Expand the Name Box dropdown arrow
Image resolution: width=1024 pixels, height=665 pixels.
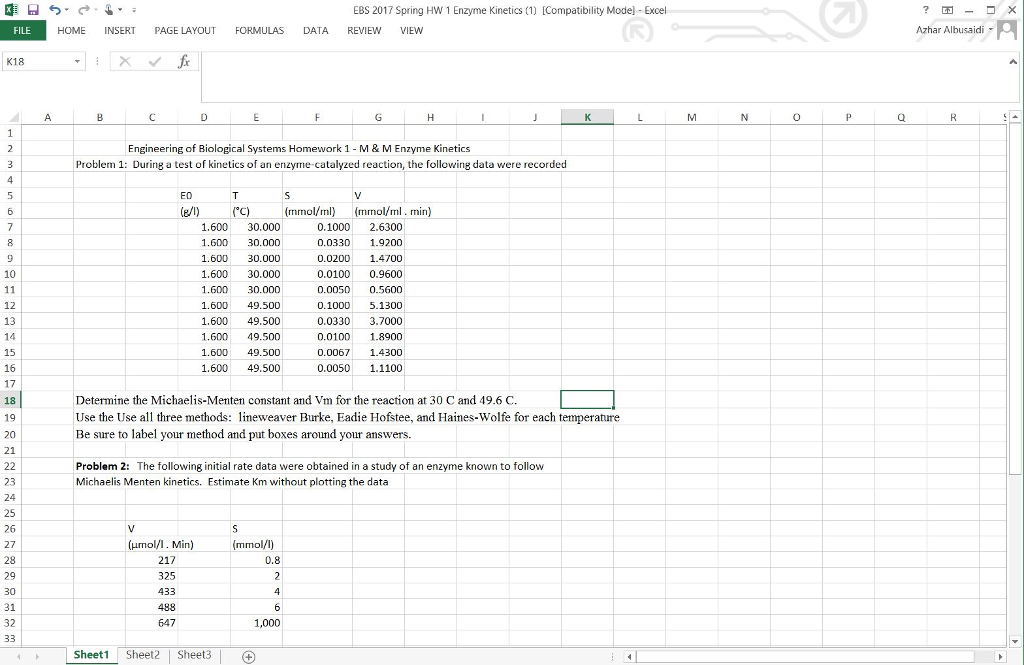pyautogui.click(x=78, y=62)
